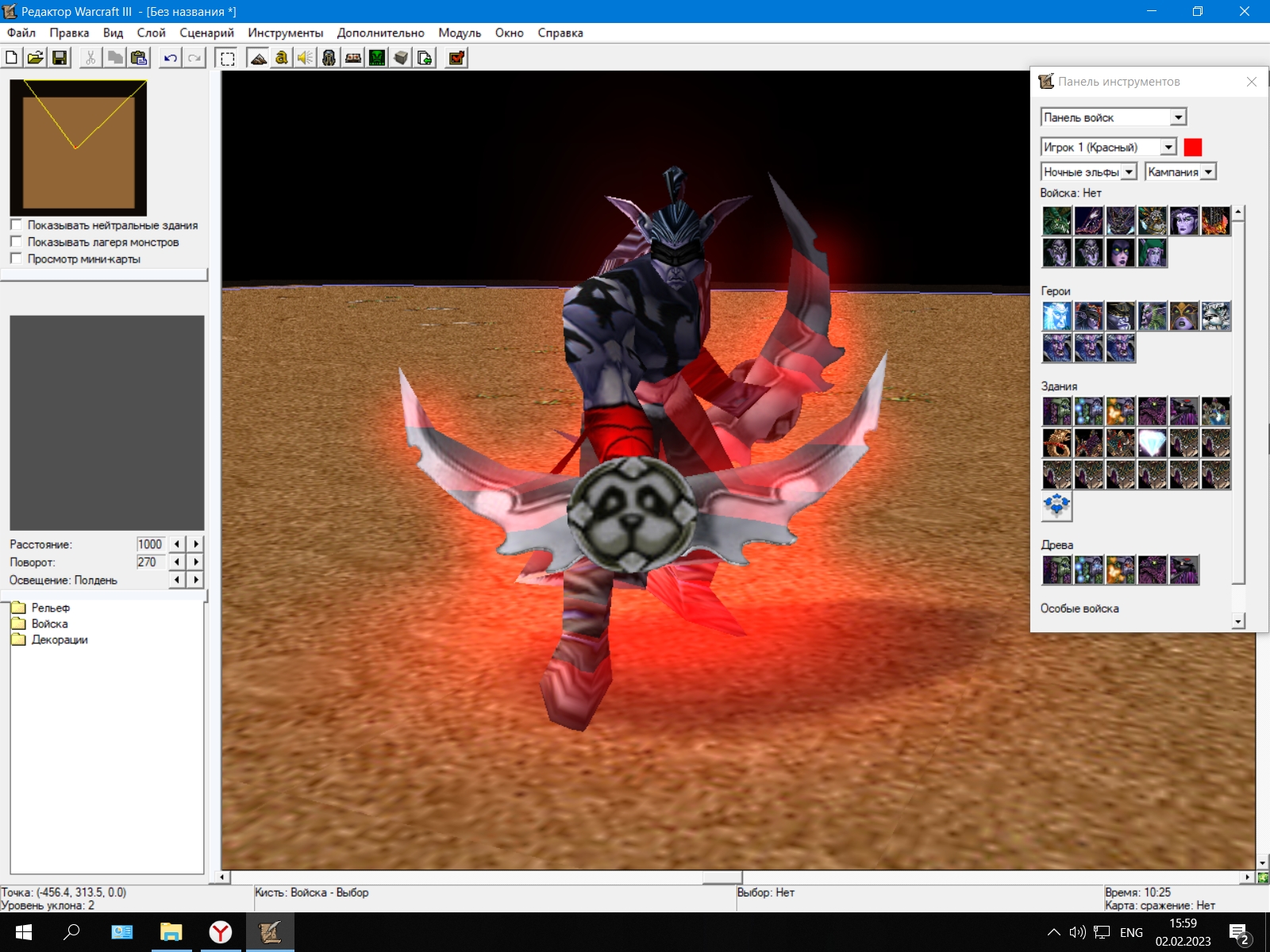This screenshot has width=1270, height=952.
Task: Open a map file from the toolbar
Action: [36, 58]
